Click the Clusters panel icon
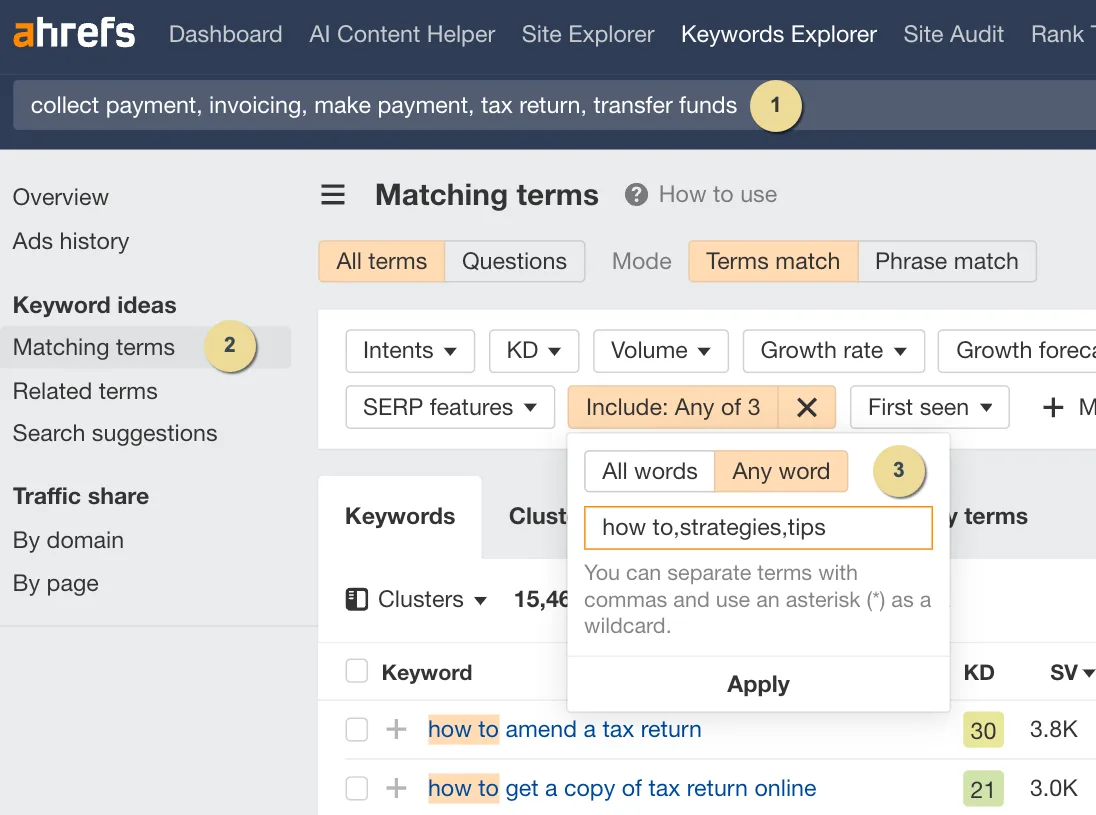 point(356,599)
